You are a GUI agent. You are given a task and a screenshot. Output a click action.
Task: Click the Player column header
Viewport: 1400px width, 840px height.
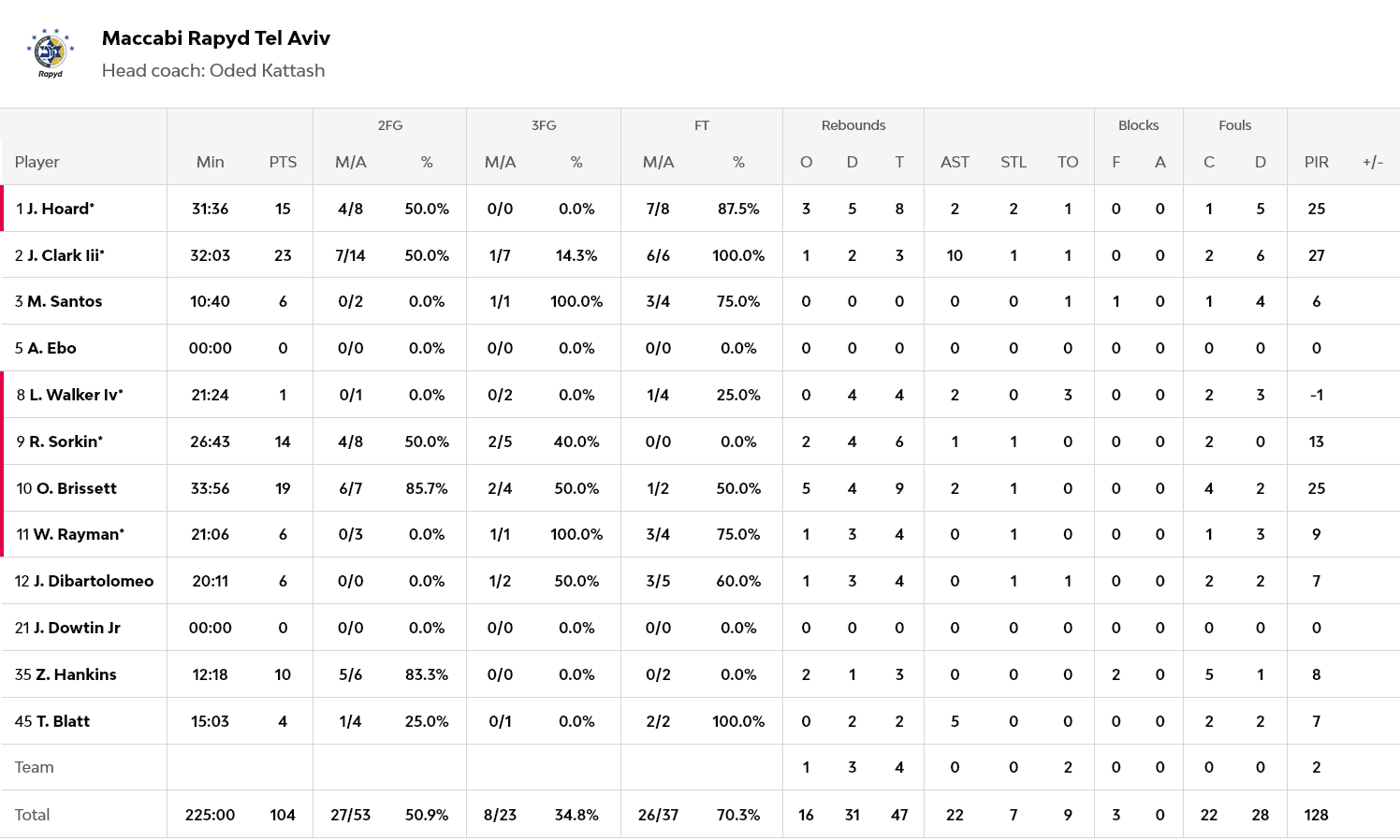pos(37,162)
